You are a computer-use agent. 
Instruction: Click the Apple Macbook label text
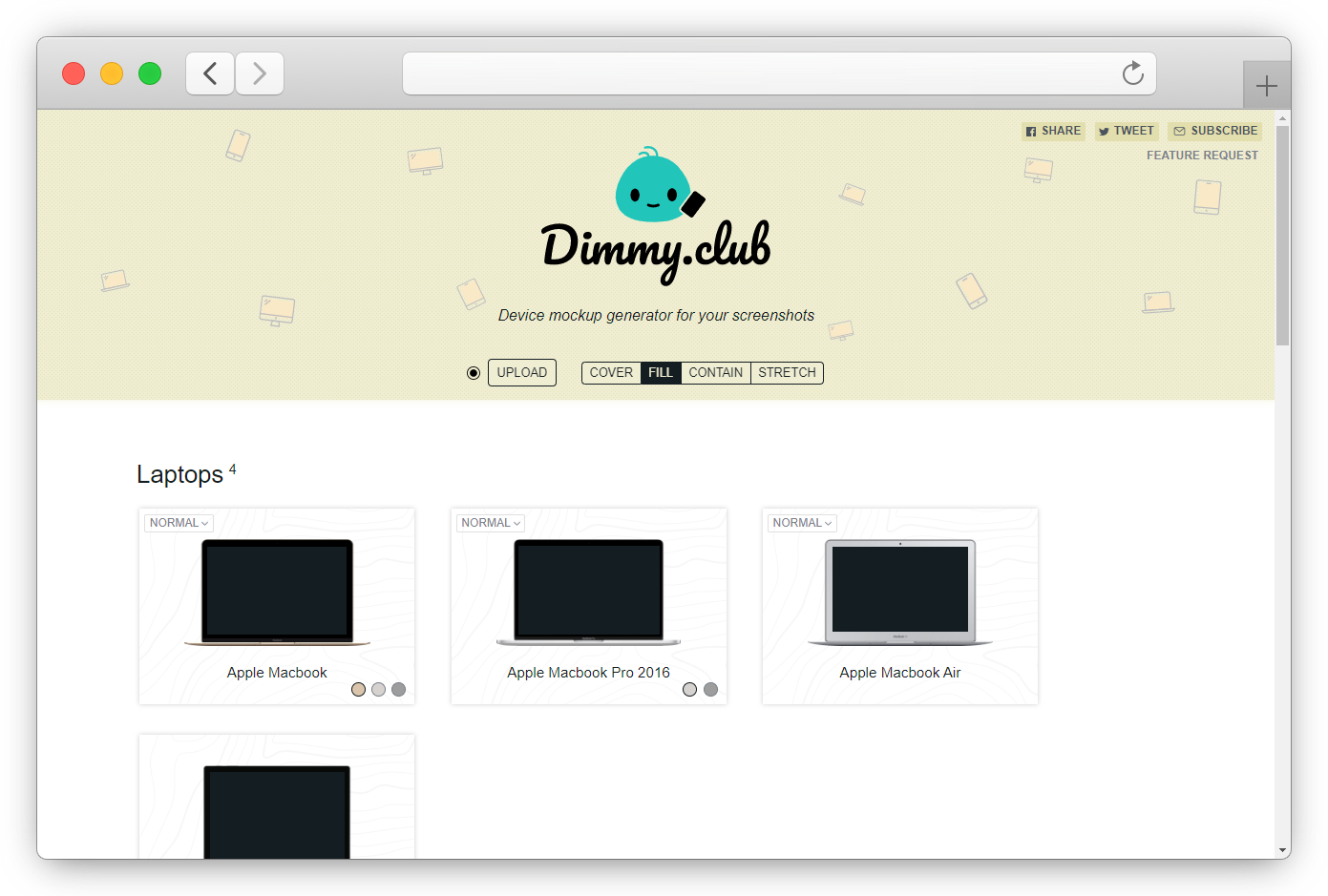(277, 673)
